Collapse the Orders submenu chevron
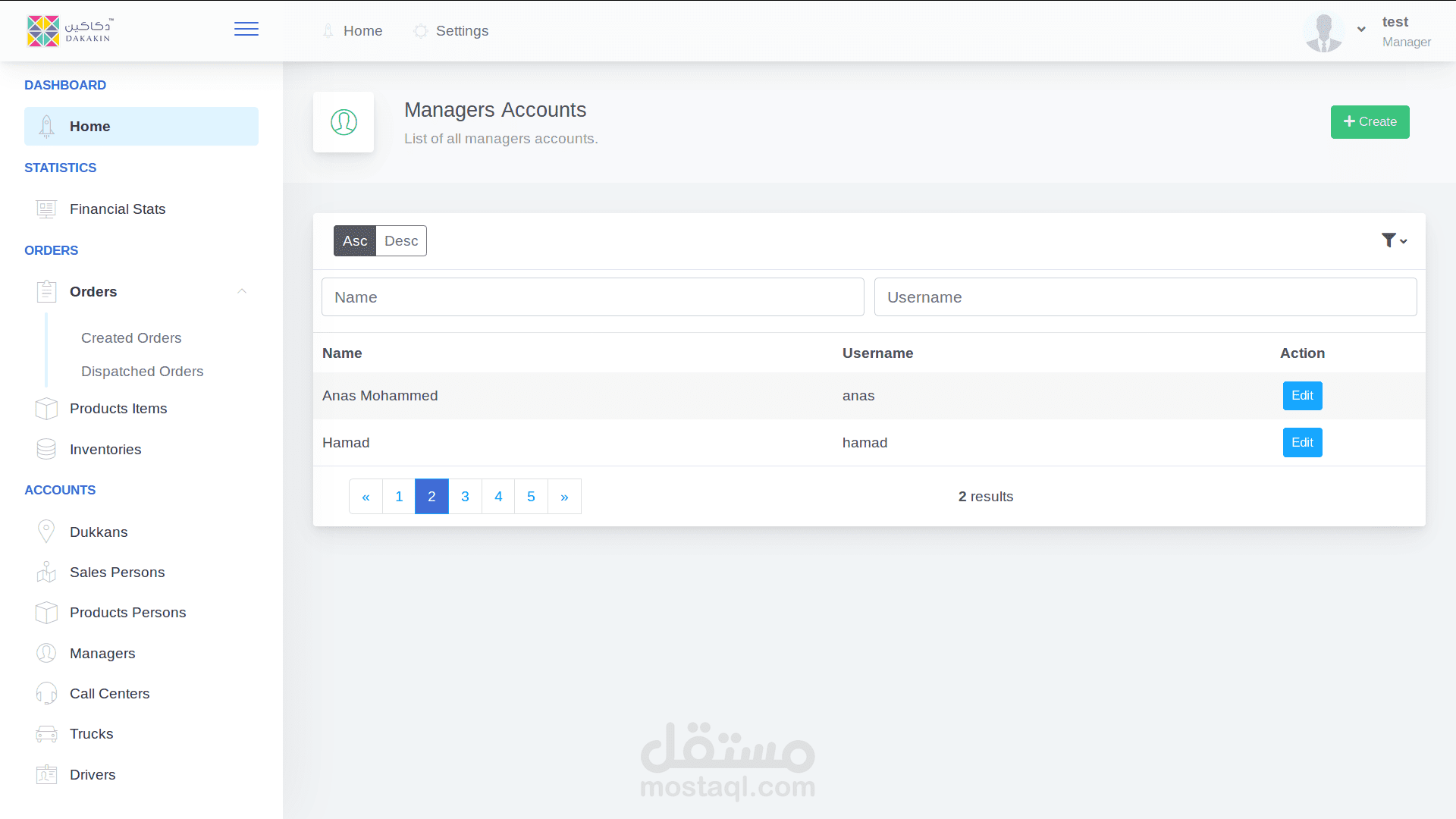 click(x=242, y=291)
